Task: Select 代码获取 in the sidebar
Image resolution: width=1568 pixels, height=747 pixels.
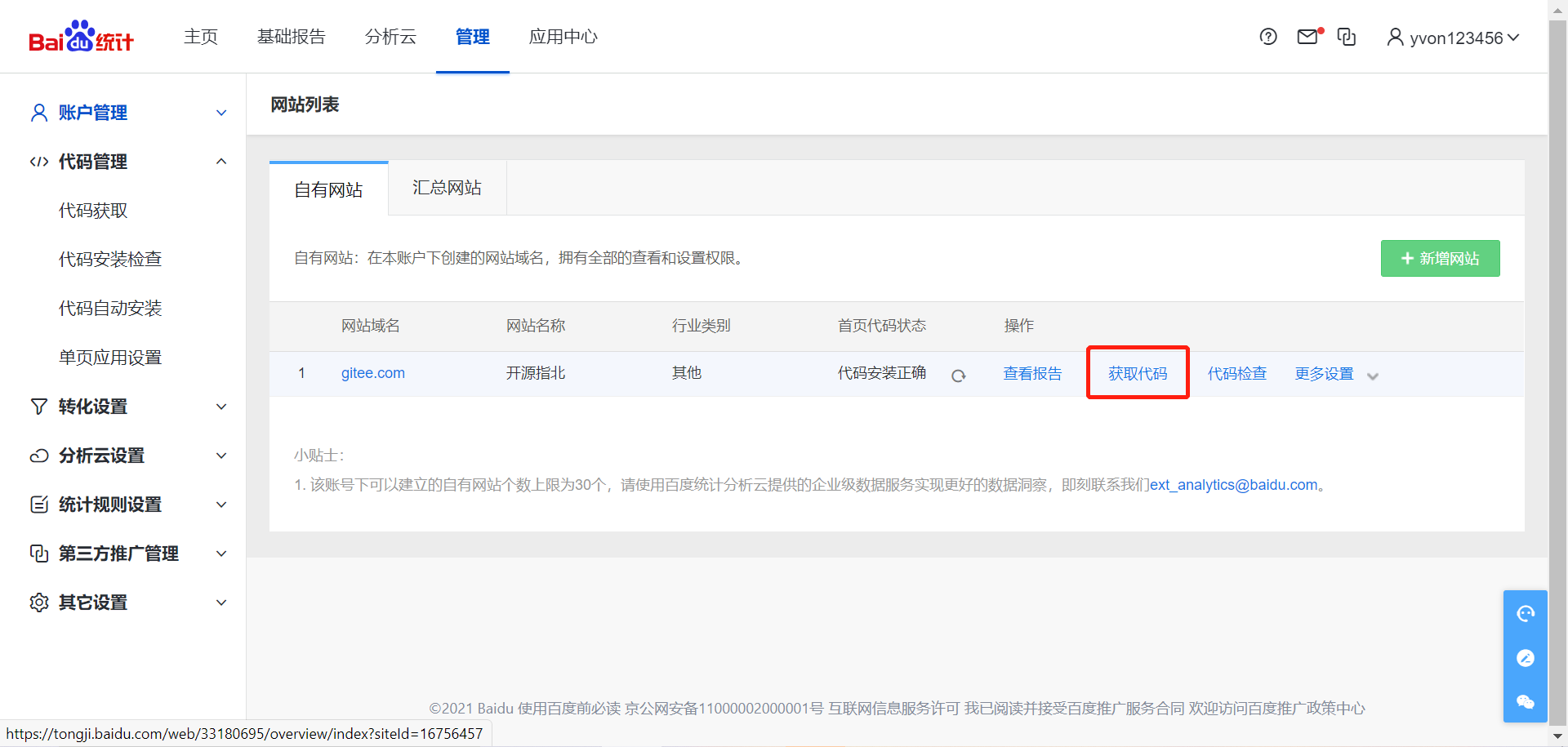Action: pos(93,211)
